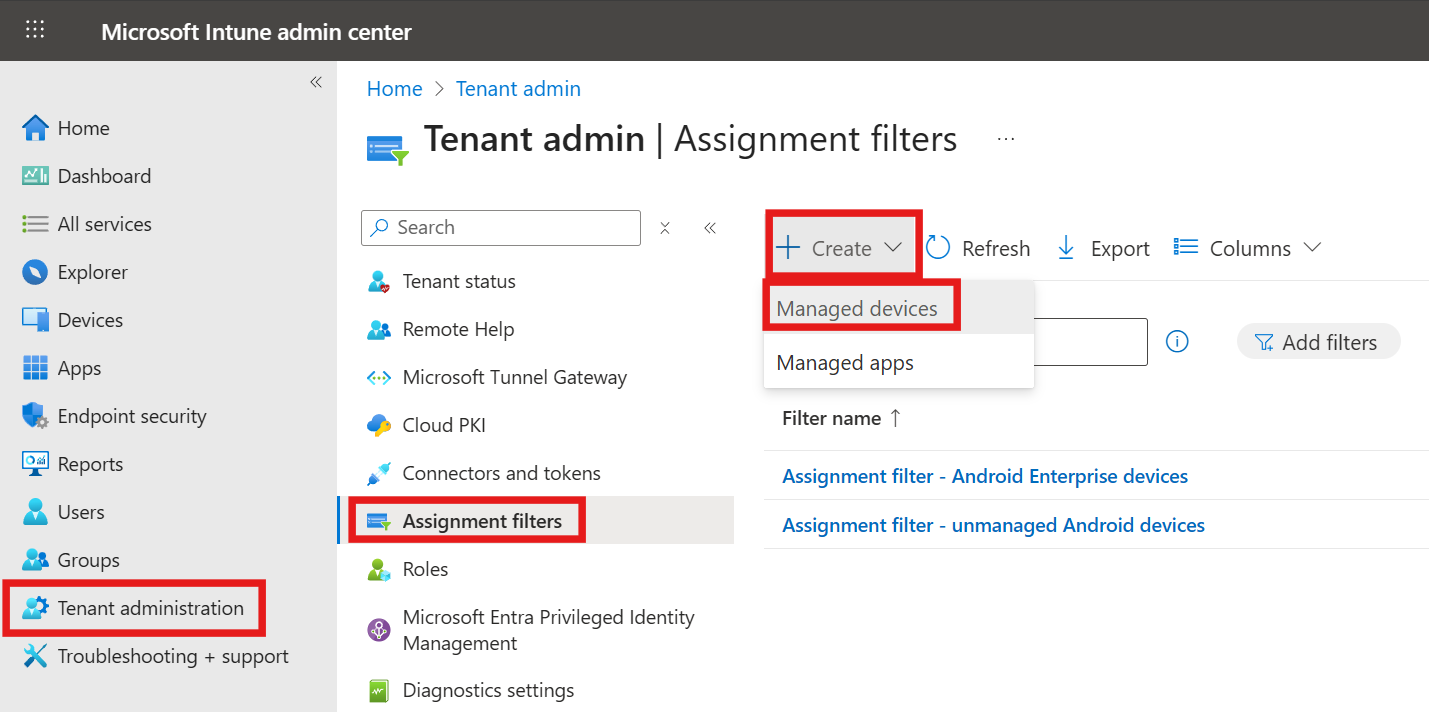The width and height of the screenshot is (1429, 712).
Task: Click the Explorer compass icon
Action: click(x=35, y=272)
